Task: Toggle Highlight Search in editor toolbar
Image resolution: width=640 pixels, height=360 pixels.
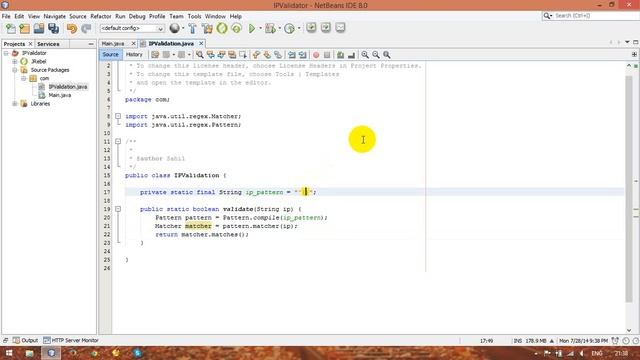Action: 232,55
